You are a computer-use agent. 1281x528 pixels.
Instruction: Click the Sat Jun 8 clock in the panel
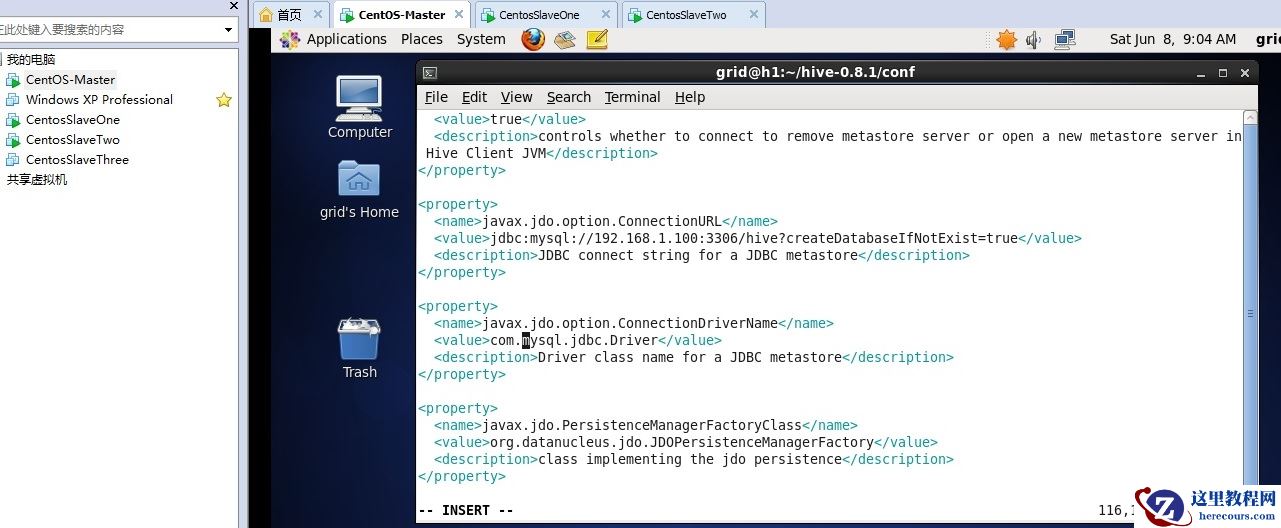tap(1173, 39)
